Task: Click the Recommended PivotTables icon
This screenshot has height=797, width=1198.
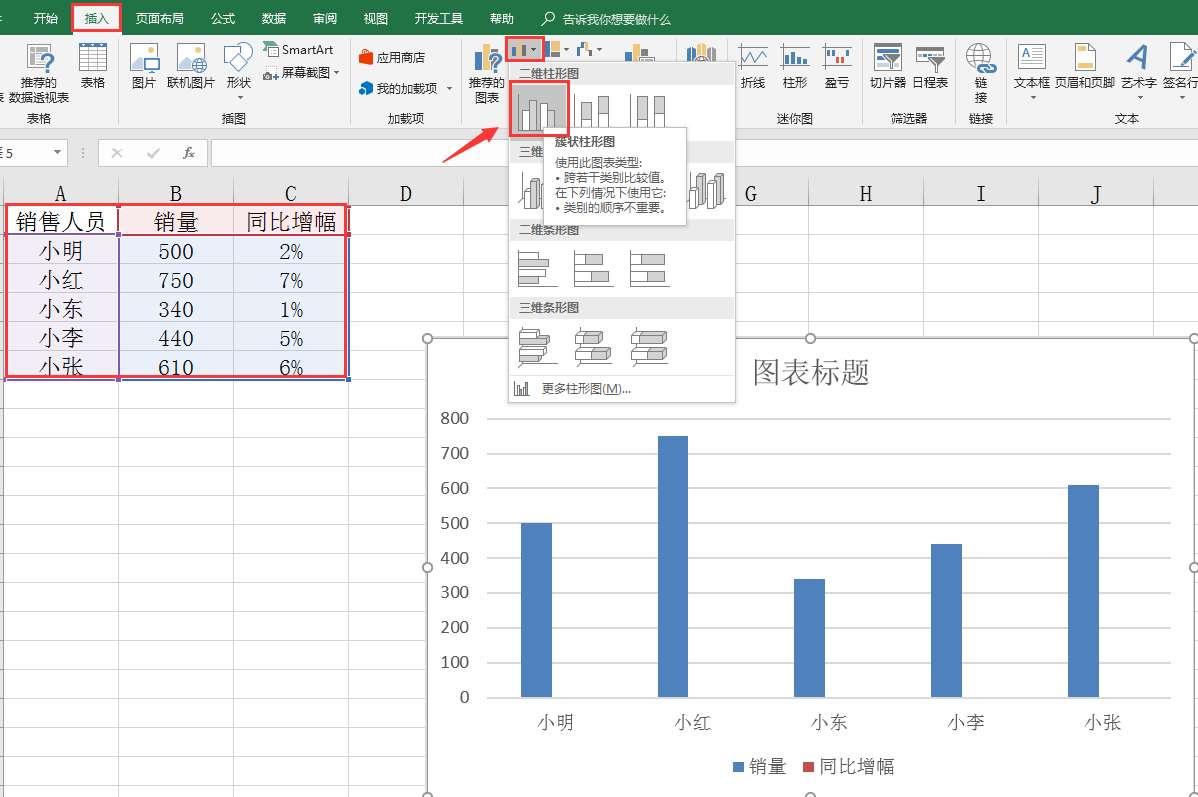Action: (x=39, y=58)
